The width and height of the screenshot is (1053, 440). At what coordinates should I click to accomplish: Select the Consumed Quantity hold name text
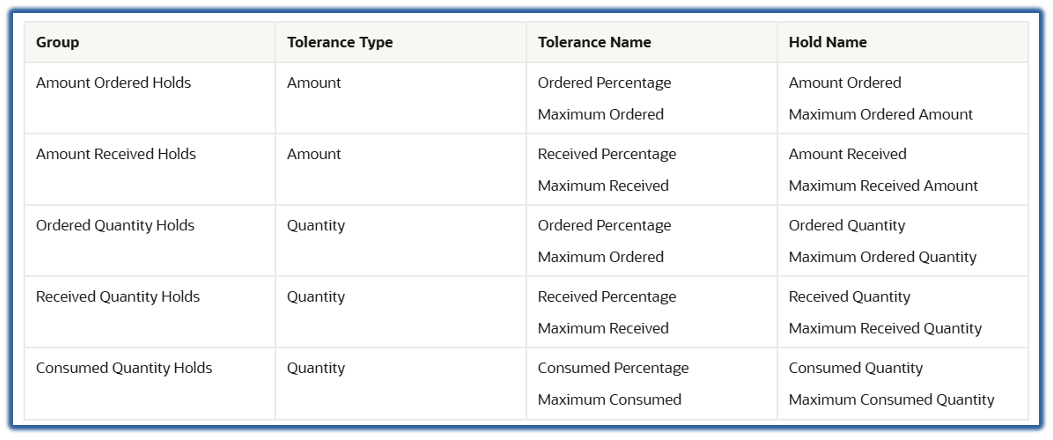pos(855,368)
